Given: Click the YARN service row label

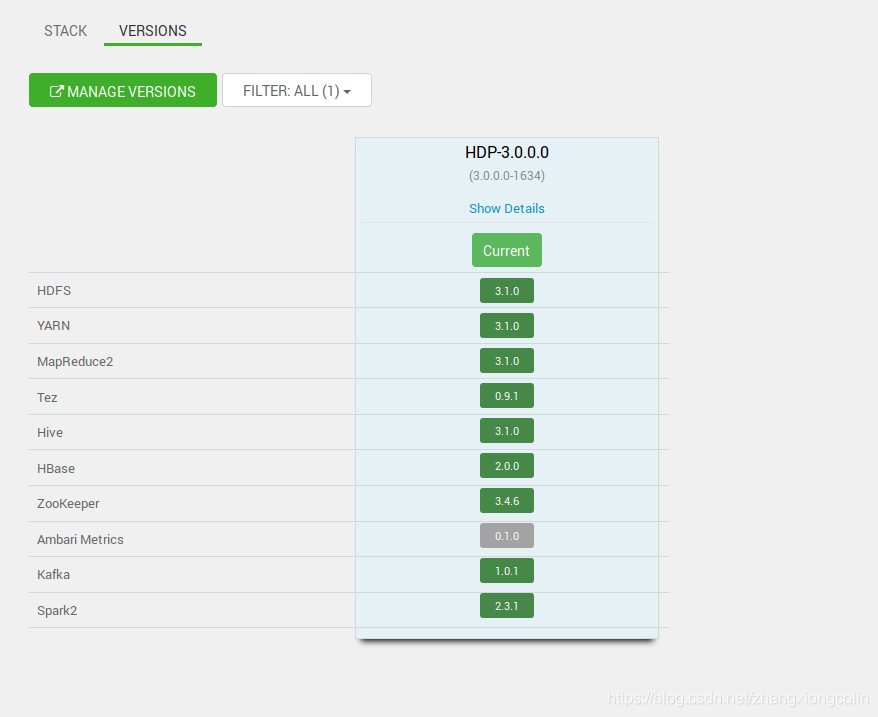Looking at the screenshot, I should coord(54,325).
